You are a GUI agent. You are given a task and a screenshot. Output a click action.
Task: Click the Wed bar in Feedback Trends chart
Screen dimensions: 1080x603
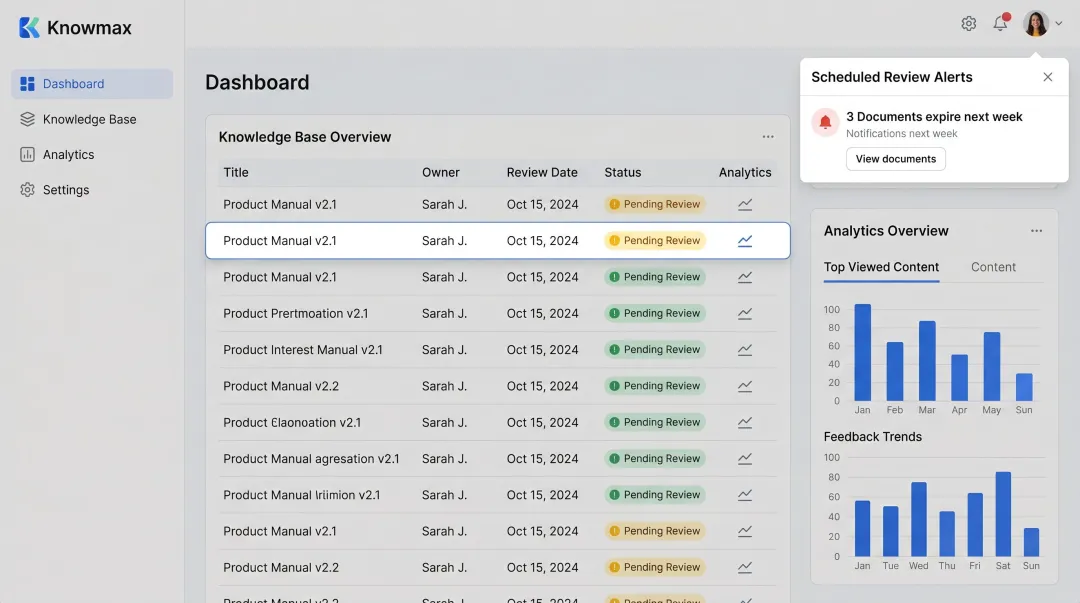click(919, 519)
